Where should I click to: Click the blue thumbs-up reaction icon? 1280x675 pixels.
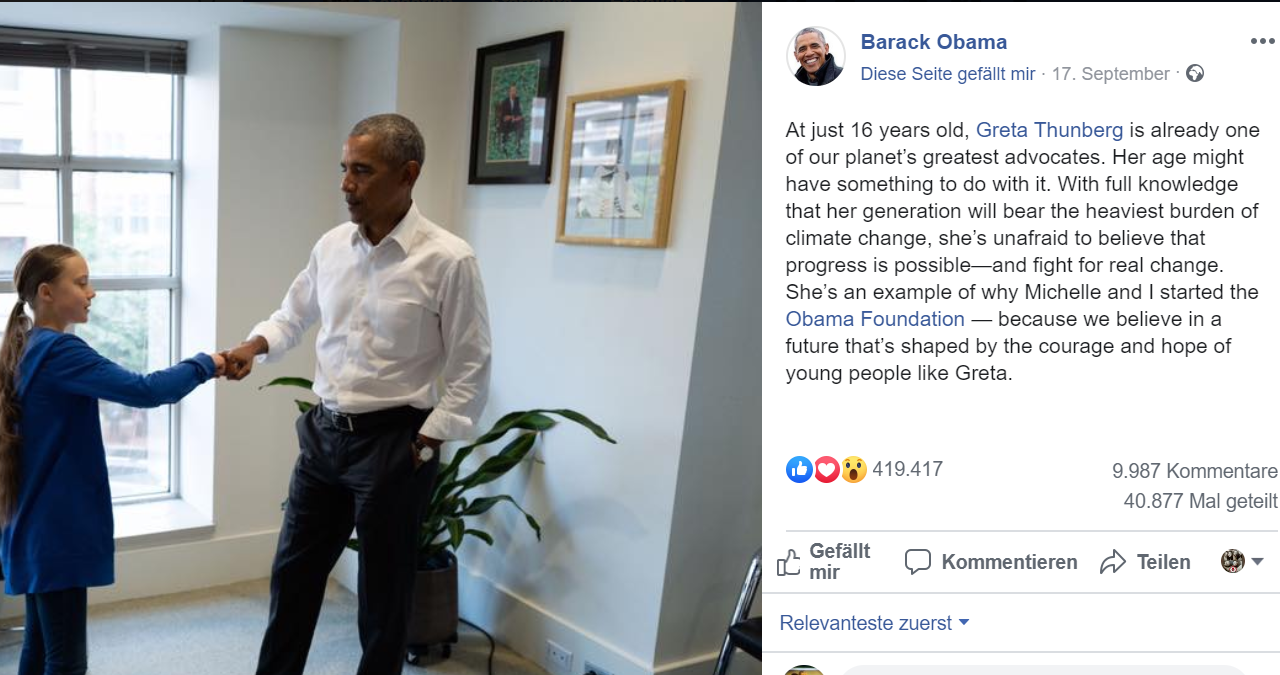tap(799, 469)
